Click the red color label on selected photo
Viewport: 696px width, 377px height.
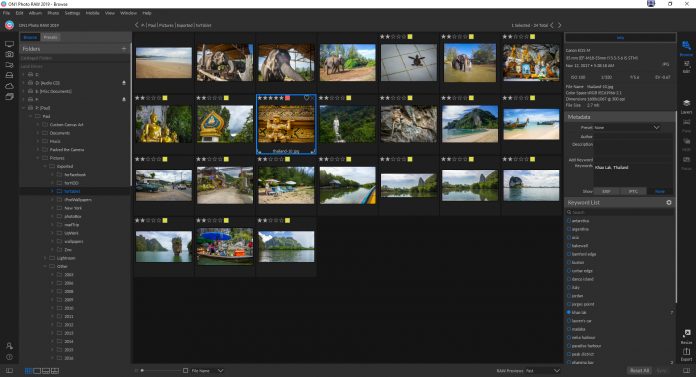(x=287, y=98)
